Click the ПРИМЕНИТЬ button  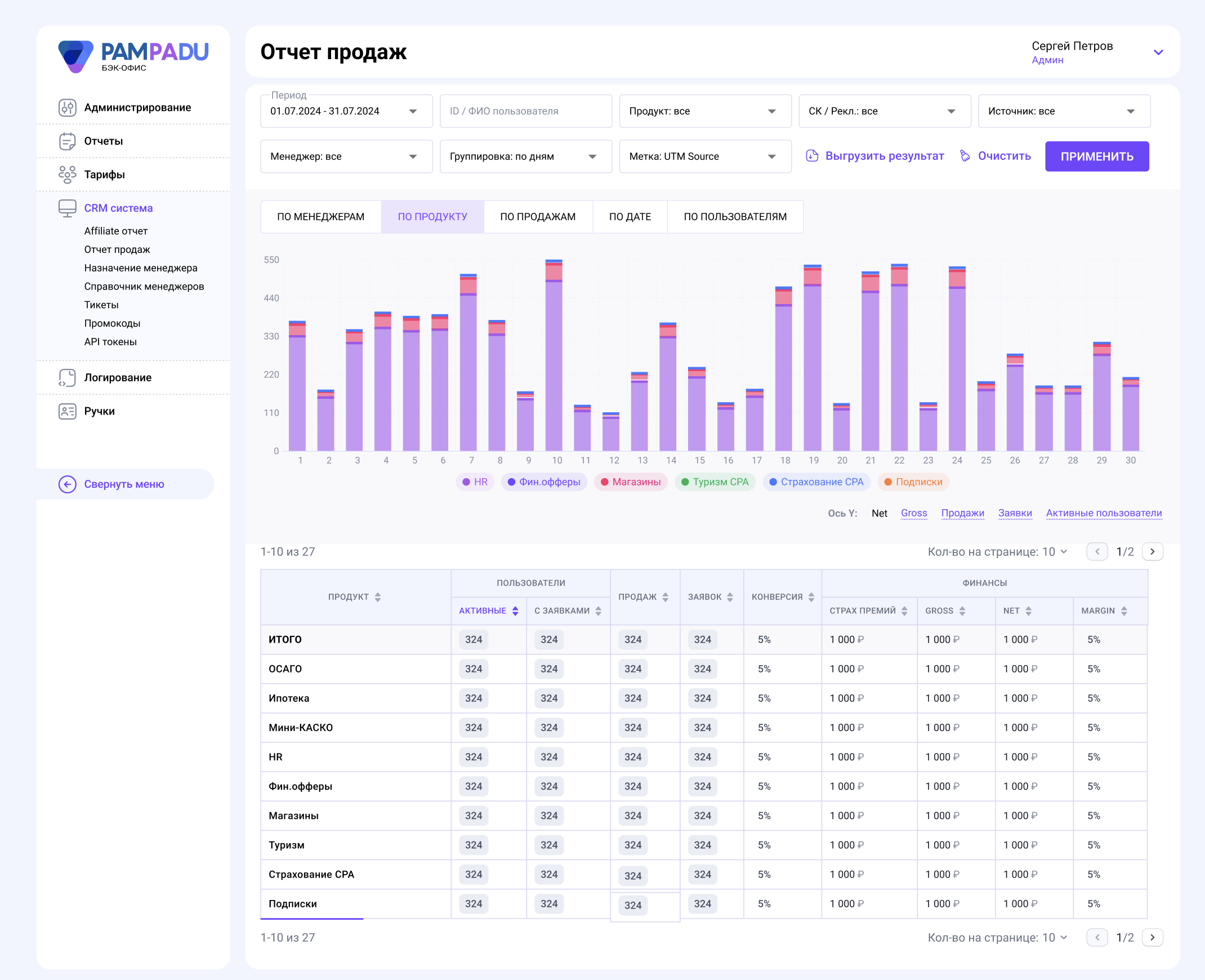(1097, 157)
